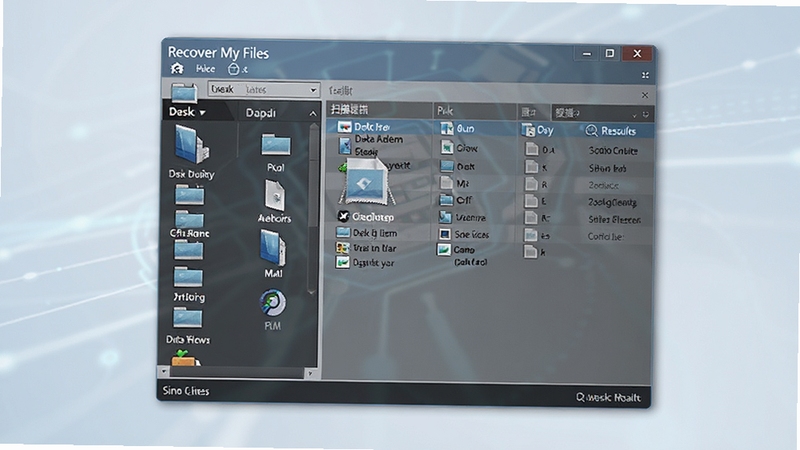Click the picture icon beside Cano
Screen dimensions: 800x450
[x=444, y=249]
